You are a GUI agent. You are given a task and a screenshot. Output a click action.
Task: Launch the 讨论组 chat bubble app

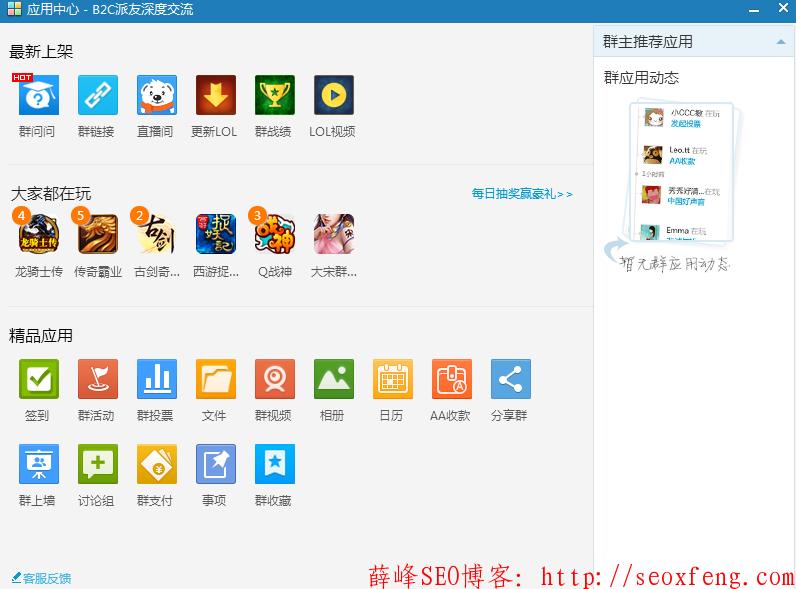[97, 464]
